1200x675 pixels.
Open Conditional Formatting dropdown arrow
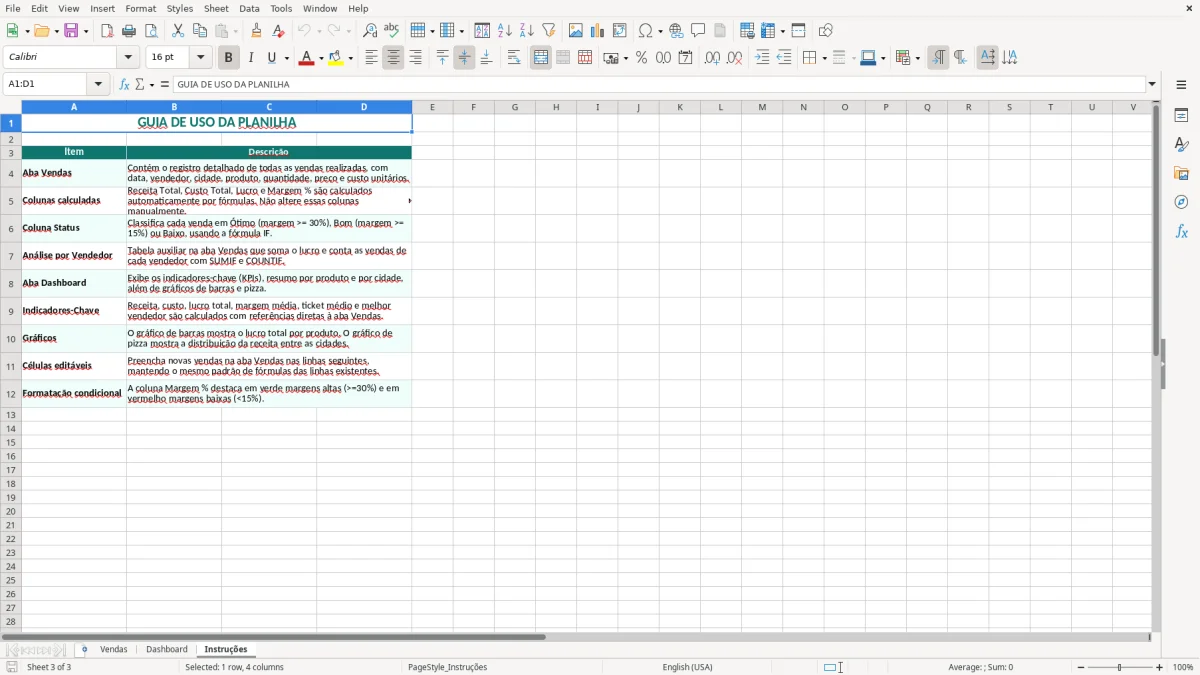(x=917, y=58)
